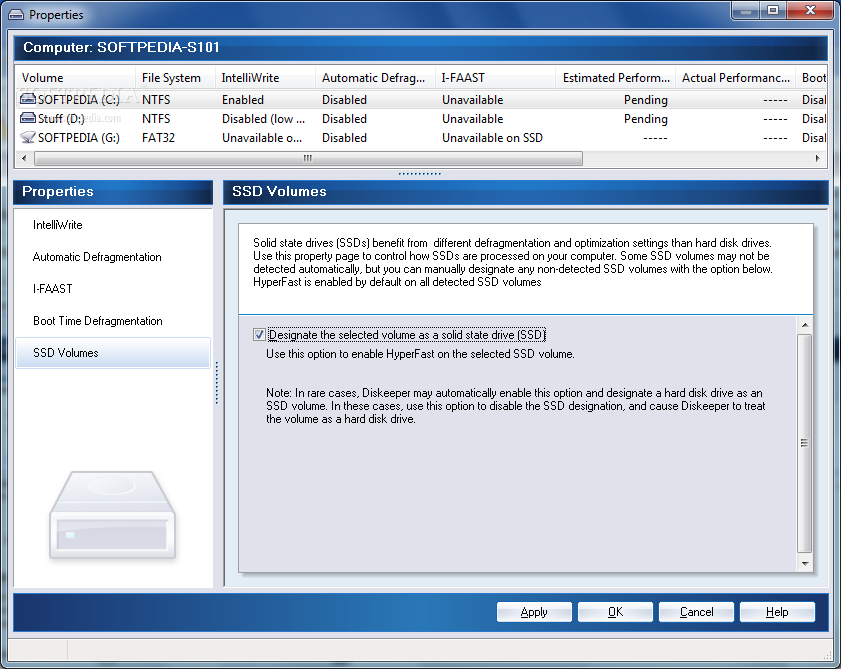Click the SSD panel scroll up arrow

point(805,325)
